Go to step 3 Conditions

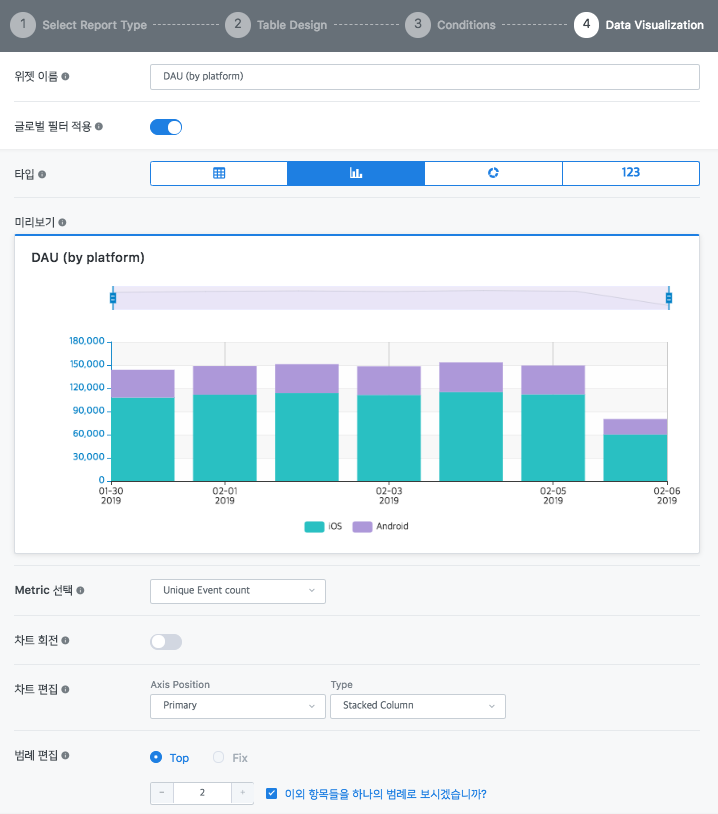pos(451,25)
